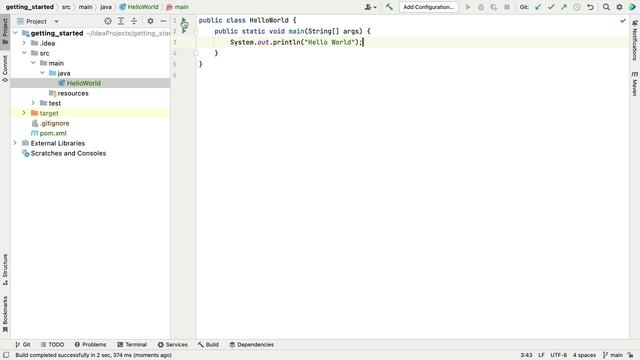The width and height of the screenshot is (640, 360).
Task: Open the Commit tool window tab
Action: coord(5,69)
